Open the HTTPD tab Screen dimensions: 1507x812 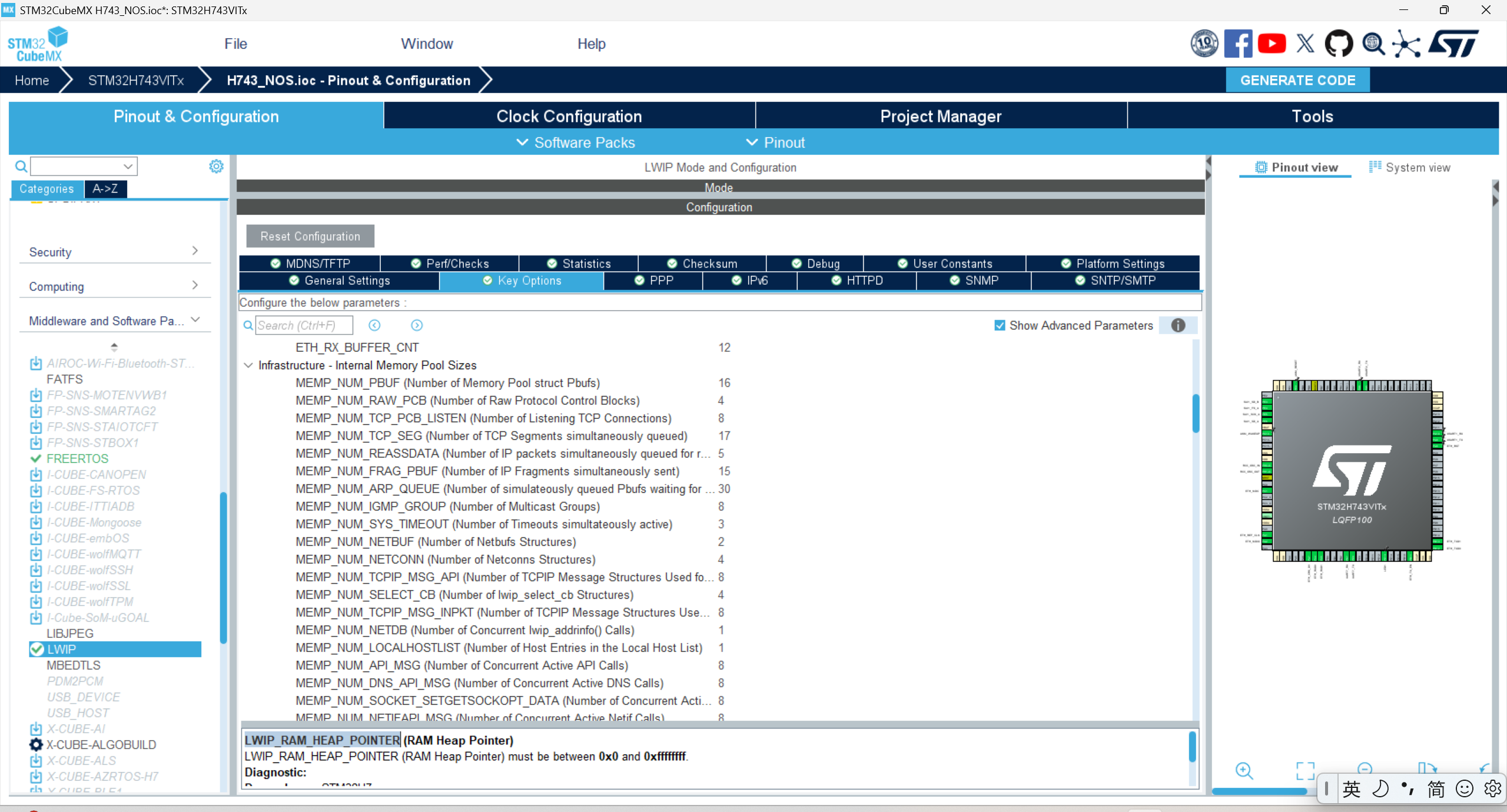click(x=857, y=281)
